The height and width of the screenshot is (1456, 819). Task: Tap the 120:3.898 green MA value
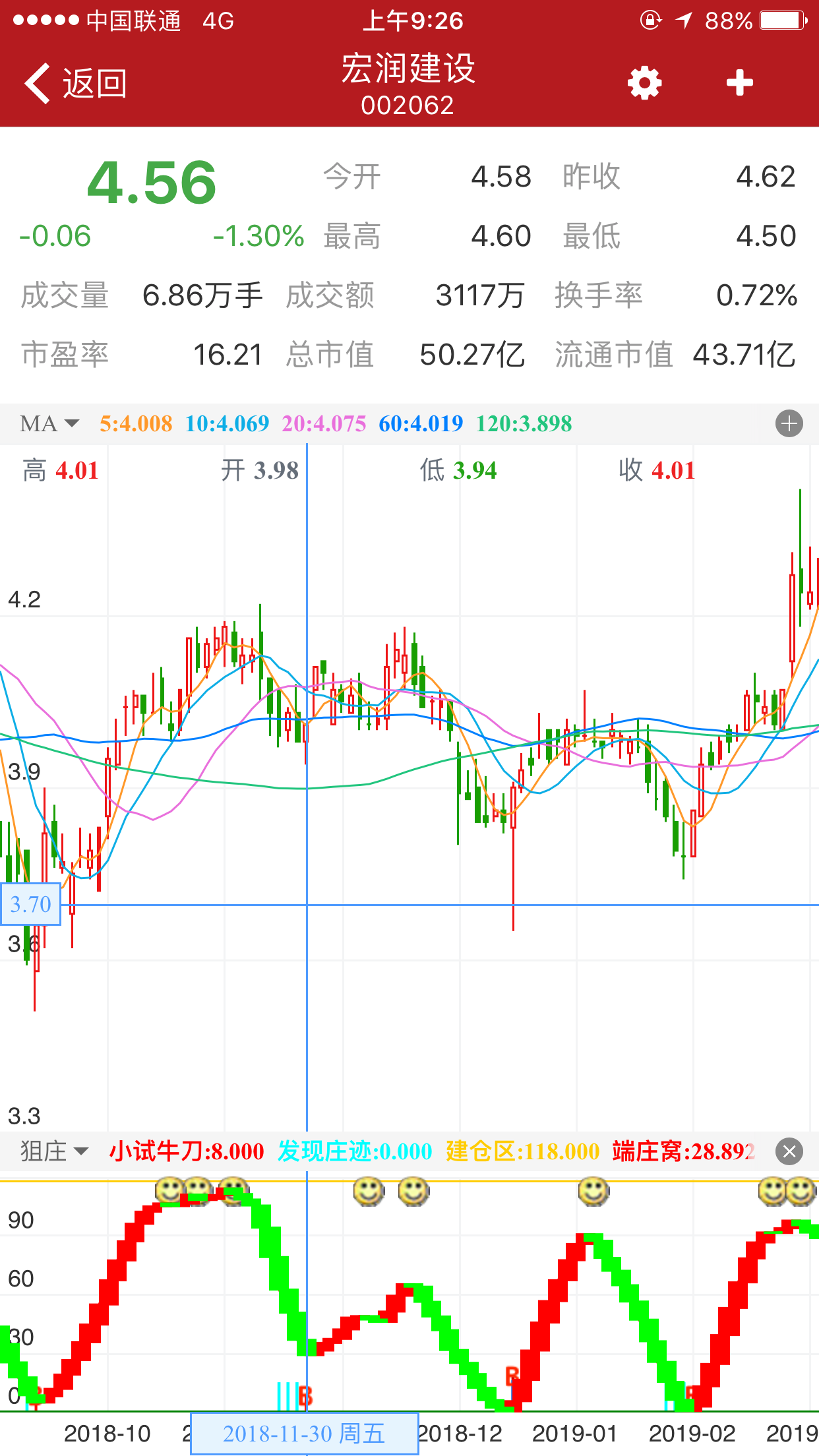[x=524, y=423]
